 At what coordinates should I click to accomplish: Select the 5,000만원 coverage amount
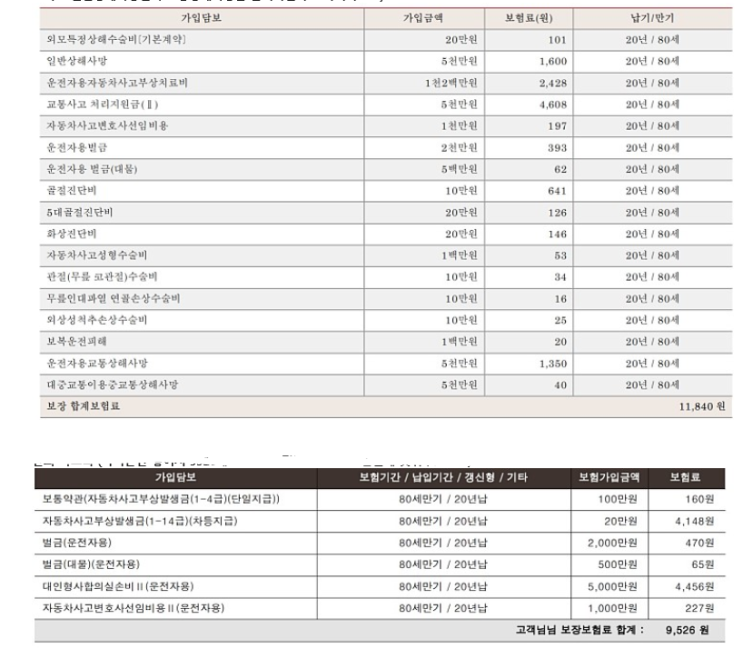click(x=613, y=586)
